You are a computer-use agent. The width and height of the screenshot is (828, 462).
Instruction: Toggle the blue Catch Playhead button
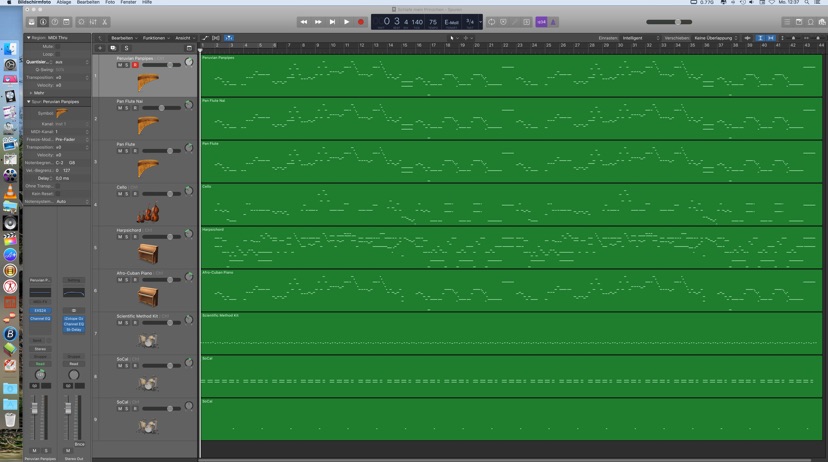pos(229,38)
